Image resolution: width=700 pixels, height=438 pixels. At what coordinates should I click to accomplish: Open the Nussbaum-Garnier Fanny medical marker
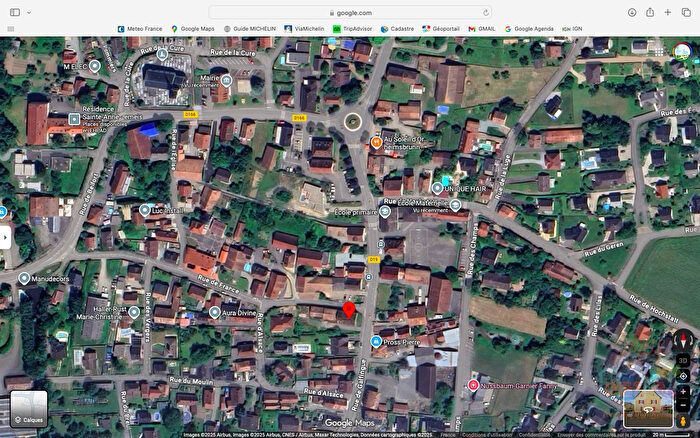coord(472,384)
